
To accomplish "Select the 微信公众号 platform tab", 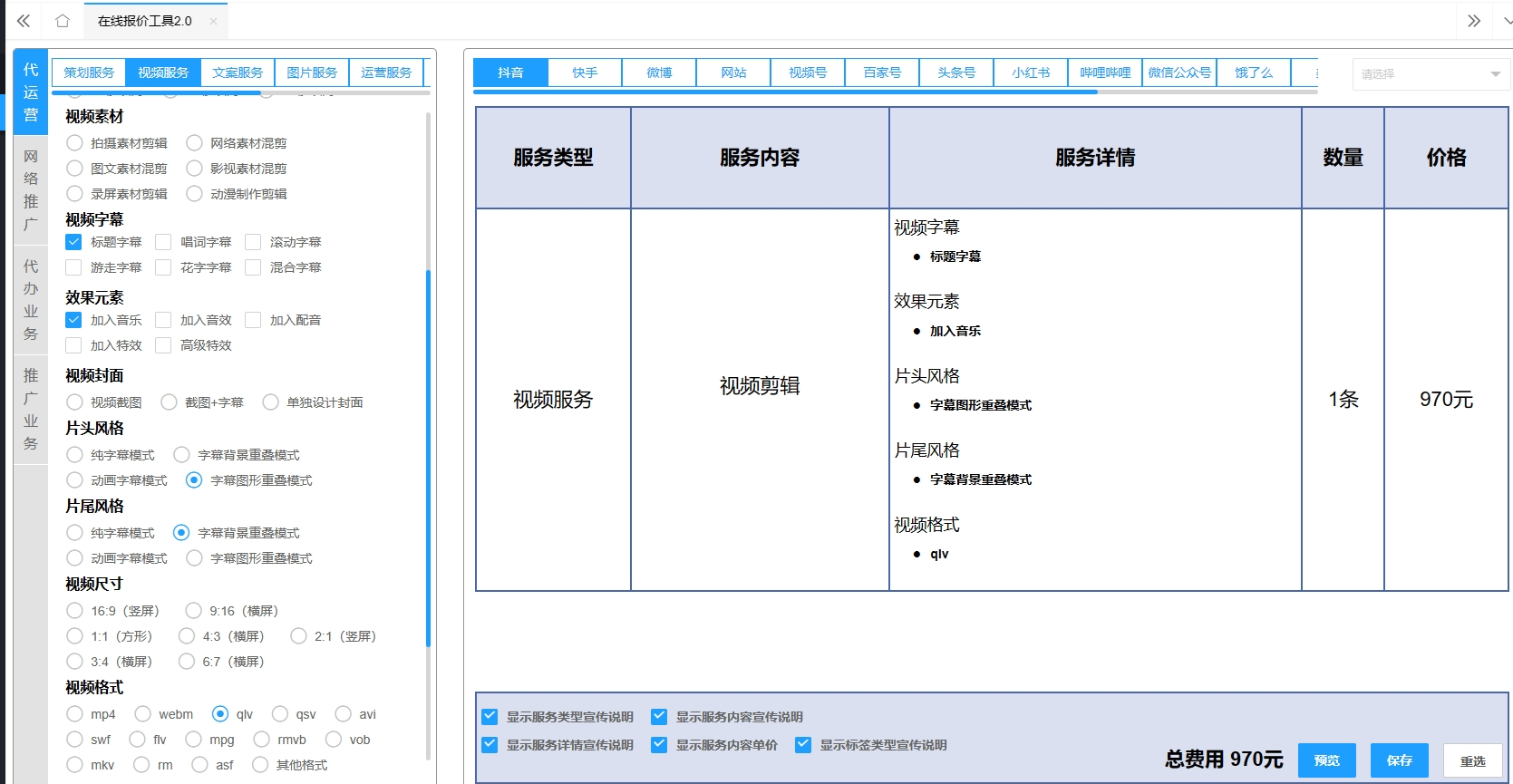I will click(x=1179, y=73).
